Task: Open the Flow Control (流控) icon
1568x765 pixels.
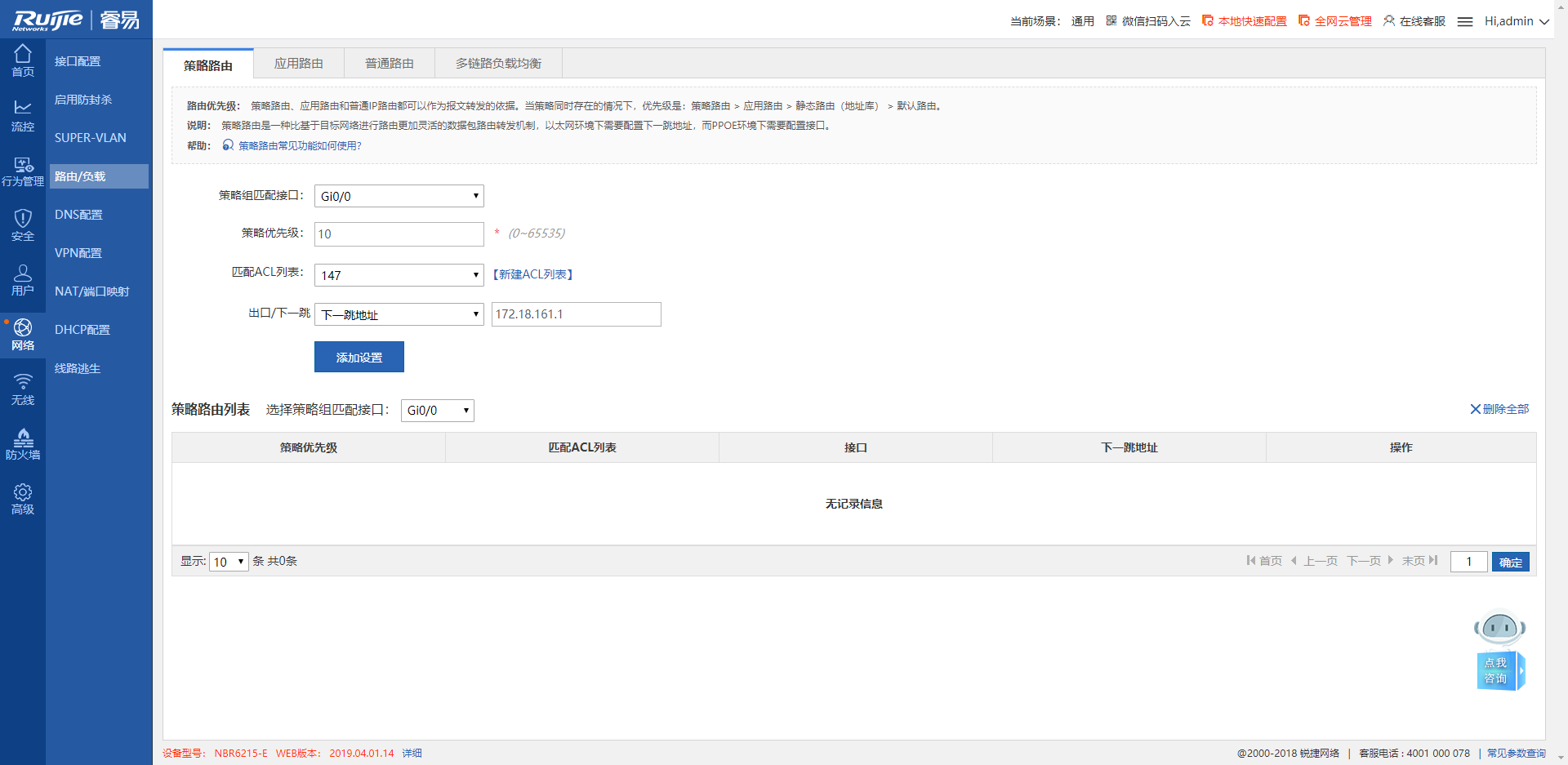Action: click(x=23, y=115)
